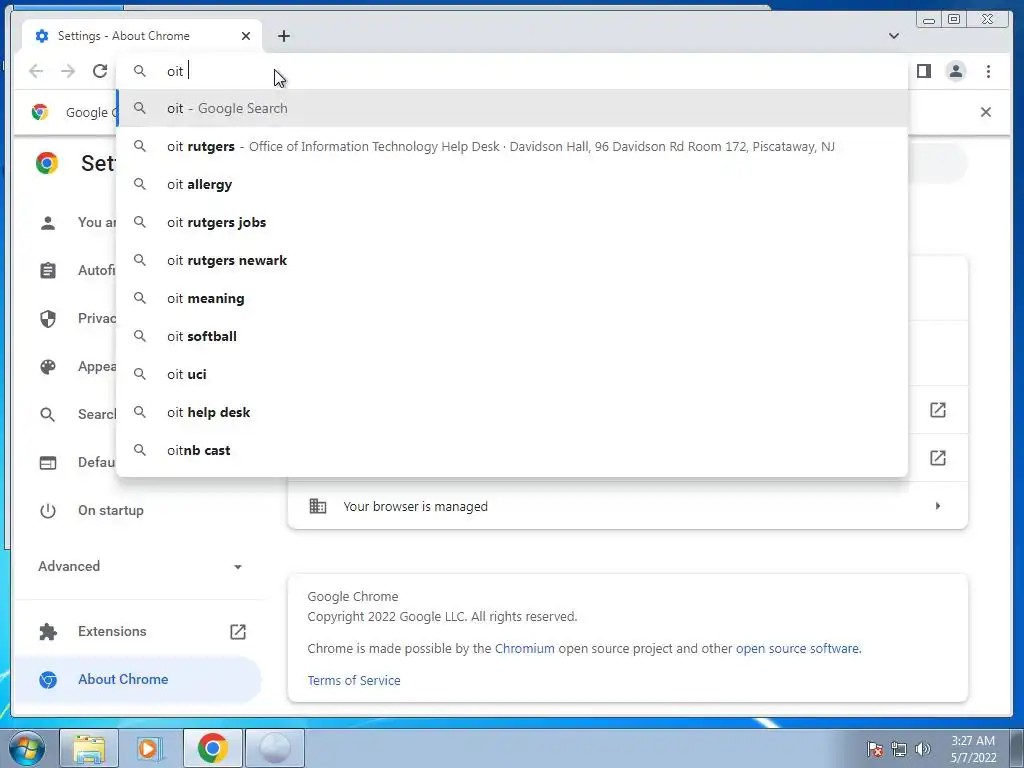Image resolution: width=1024 pixels, height=768 pixels.
Task: Go back using the back arrow
Action: 36,71
